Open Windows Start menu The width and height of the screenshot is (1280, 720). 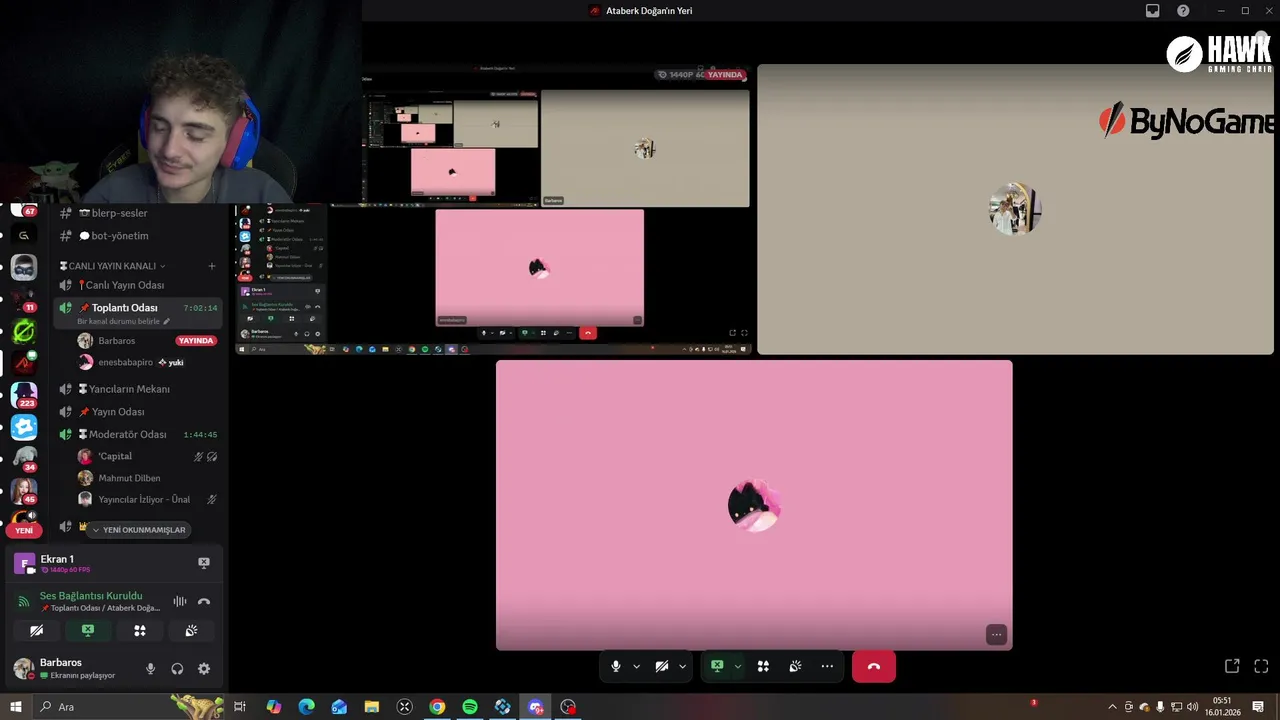pos(16,707)
